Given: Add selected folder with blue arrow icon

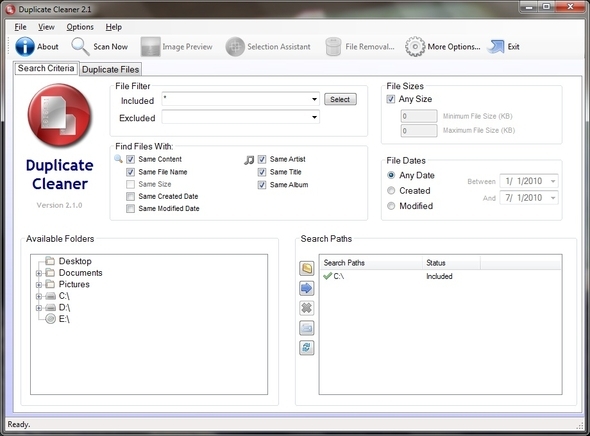Looking at the screenshot, I should (306, 289).
